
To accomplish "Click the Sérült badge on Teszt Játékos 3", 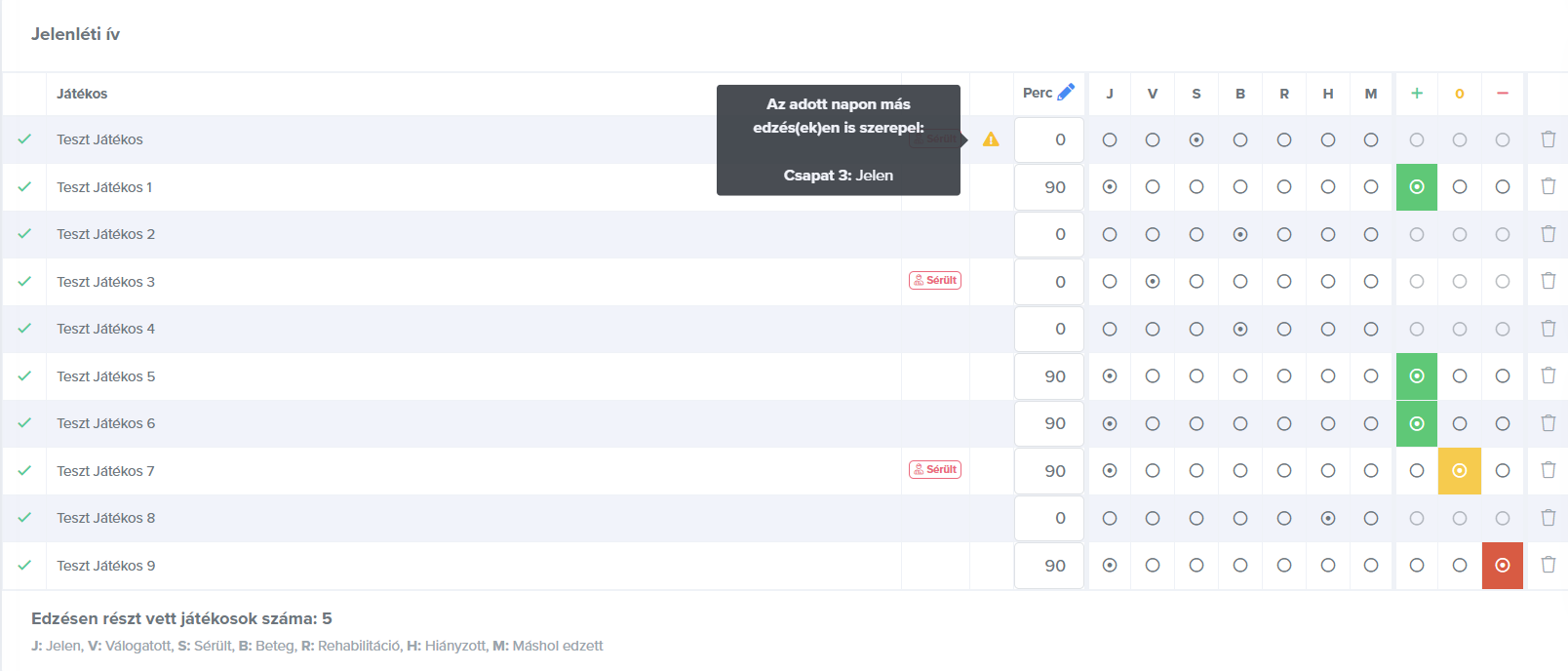I will pyautogui.click(x=935, y=281).
